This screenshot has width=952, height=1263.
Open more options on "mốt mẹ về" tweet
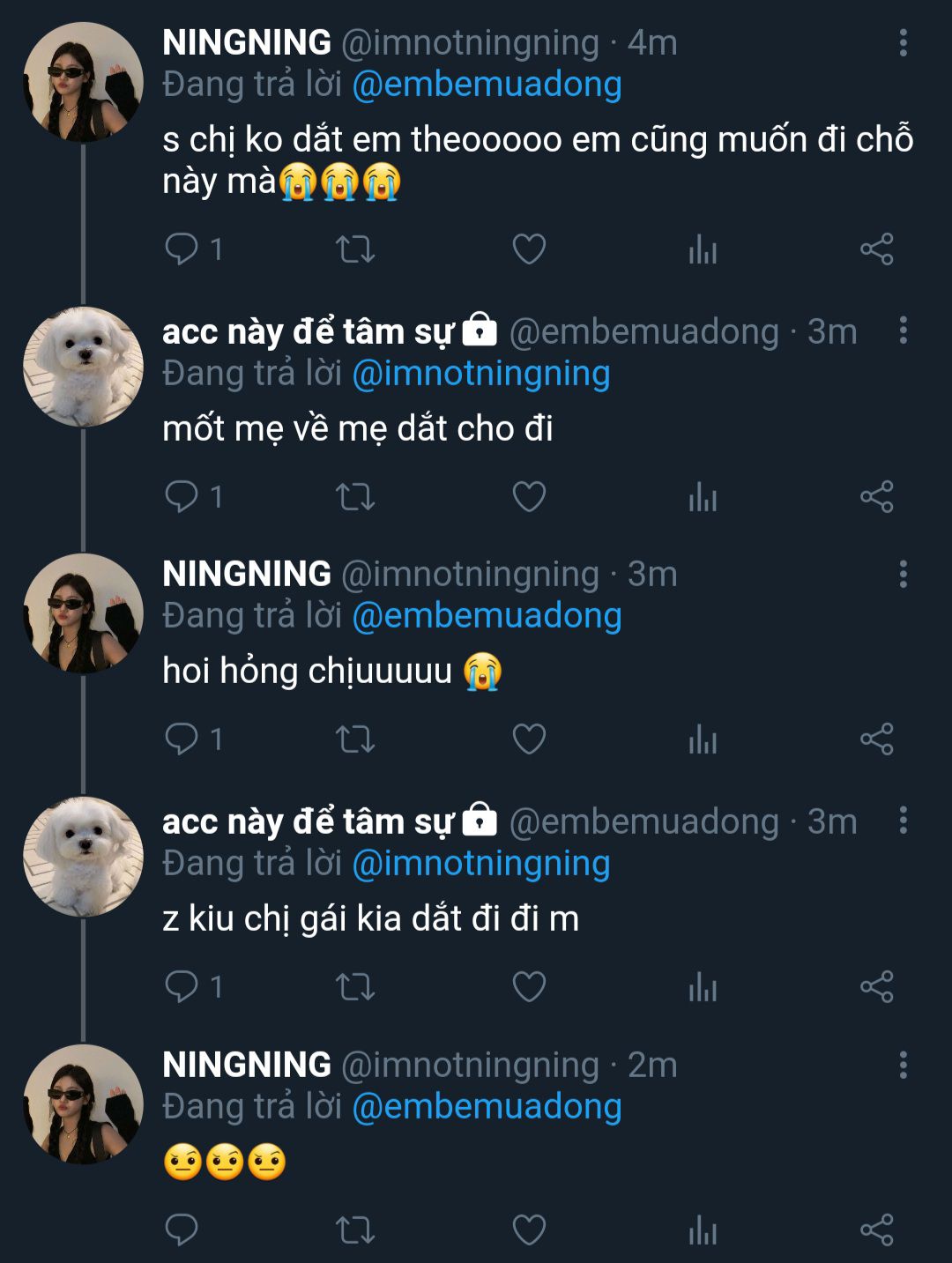pos(903,331)
